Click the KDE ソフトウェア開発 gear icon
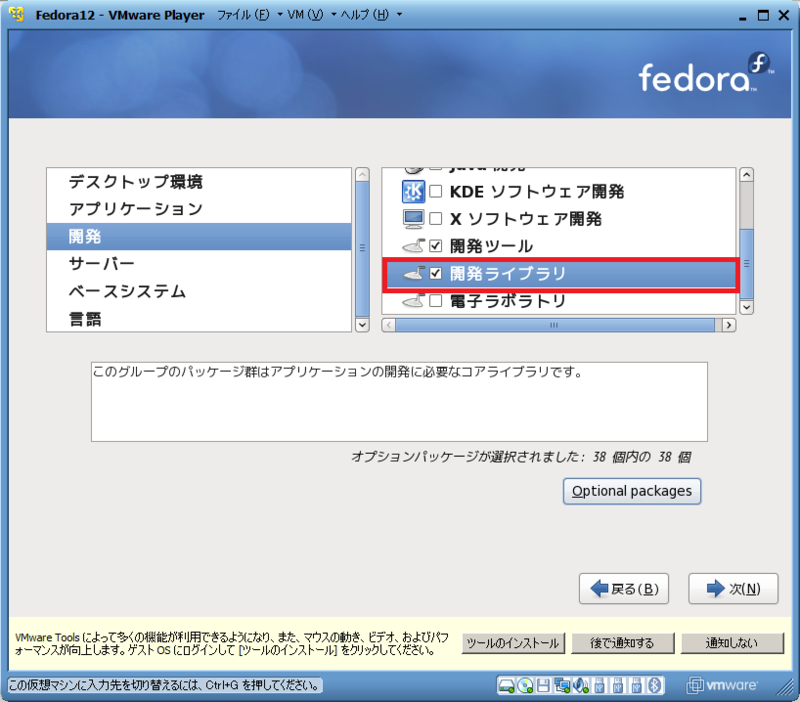Screen dimensions: 800x702 [411, 189]
